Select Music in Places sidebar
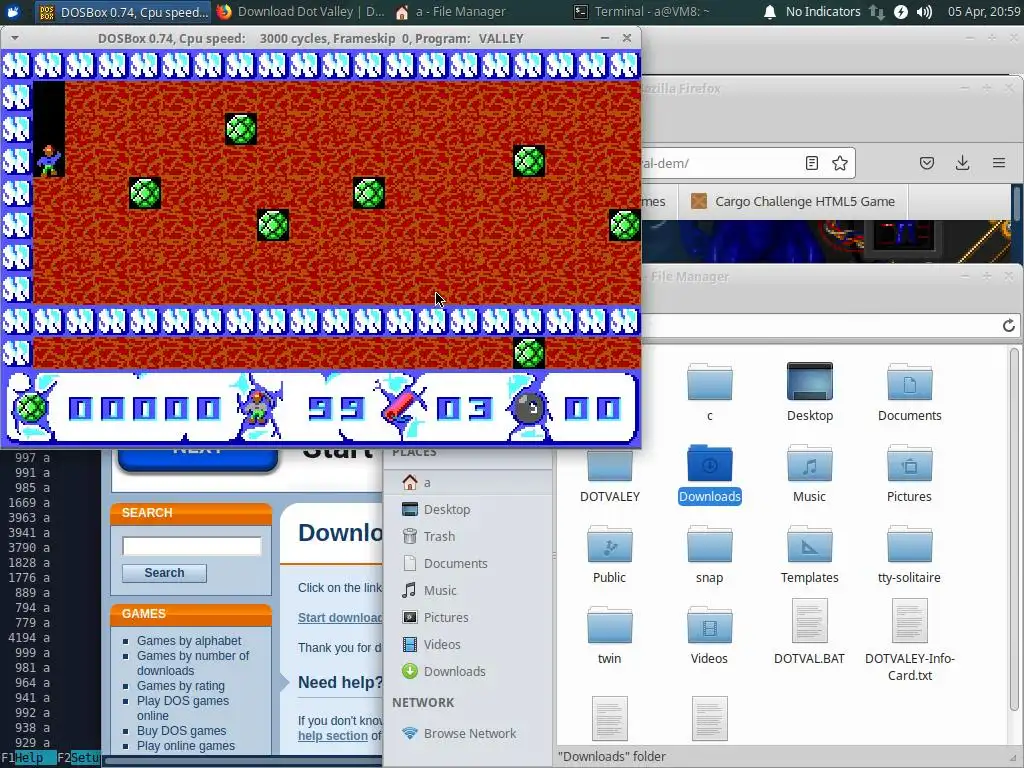Image resolution: width=1024 pixels, height=768 pixels. 468,590
